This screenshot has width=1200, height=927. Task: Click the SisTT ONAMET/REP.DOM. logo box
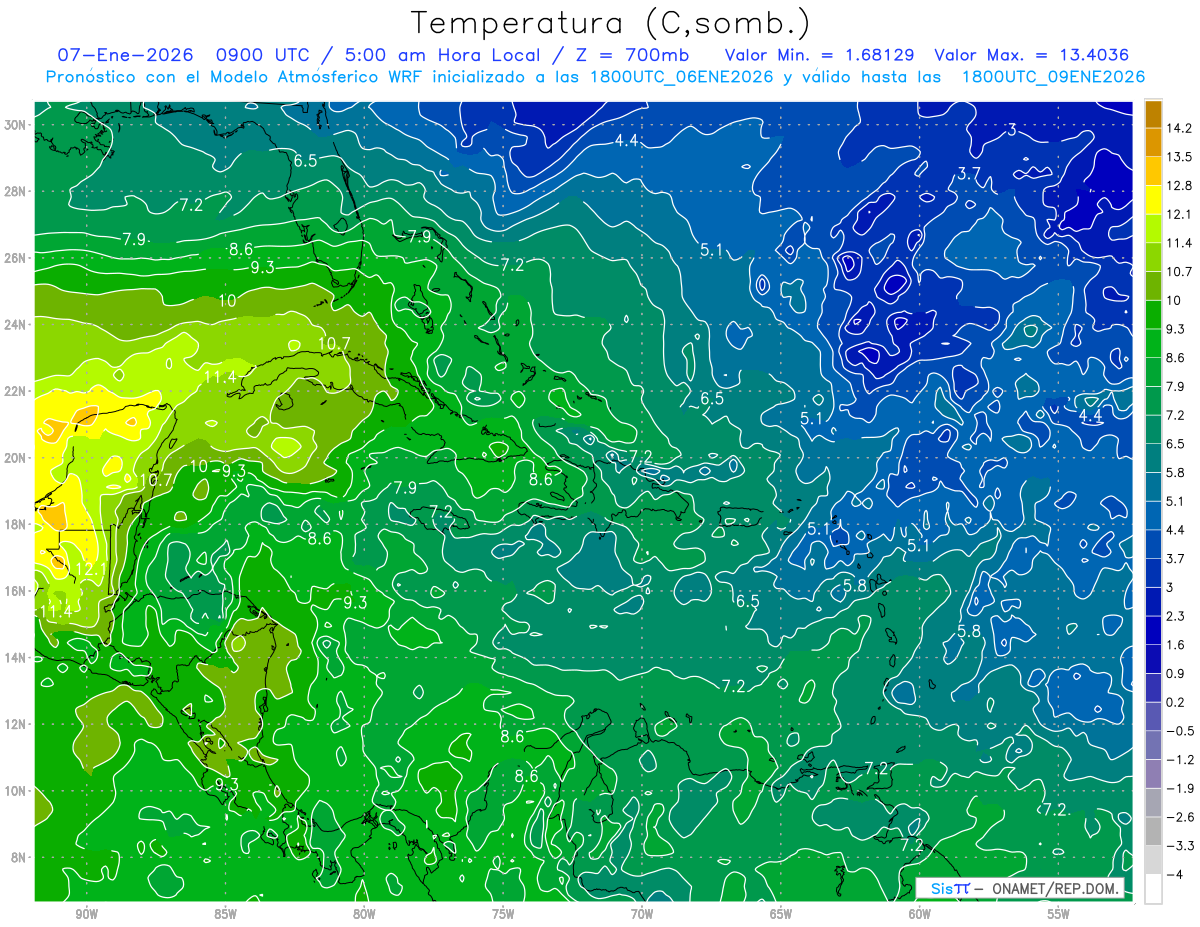(1020, 888)
